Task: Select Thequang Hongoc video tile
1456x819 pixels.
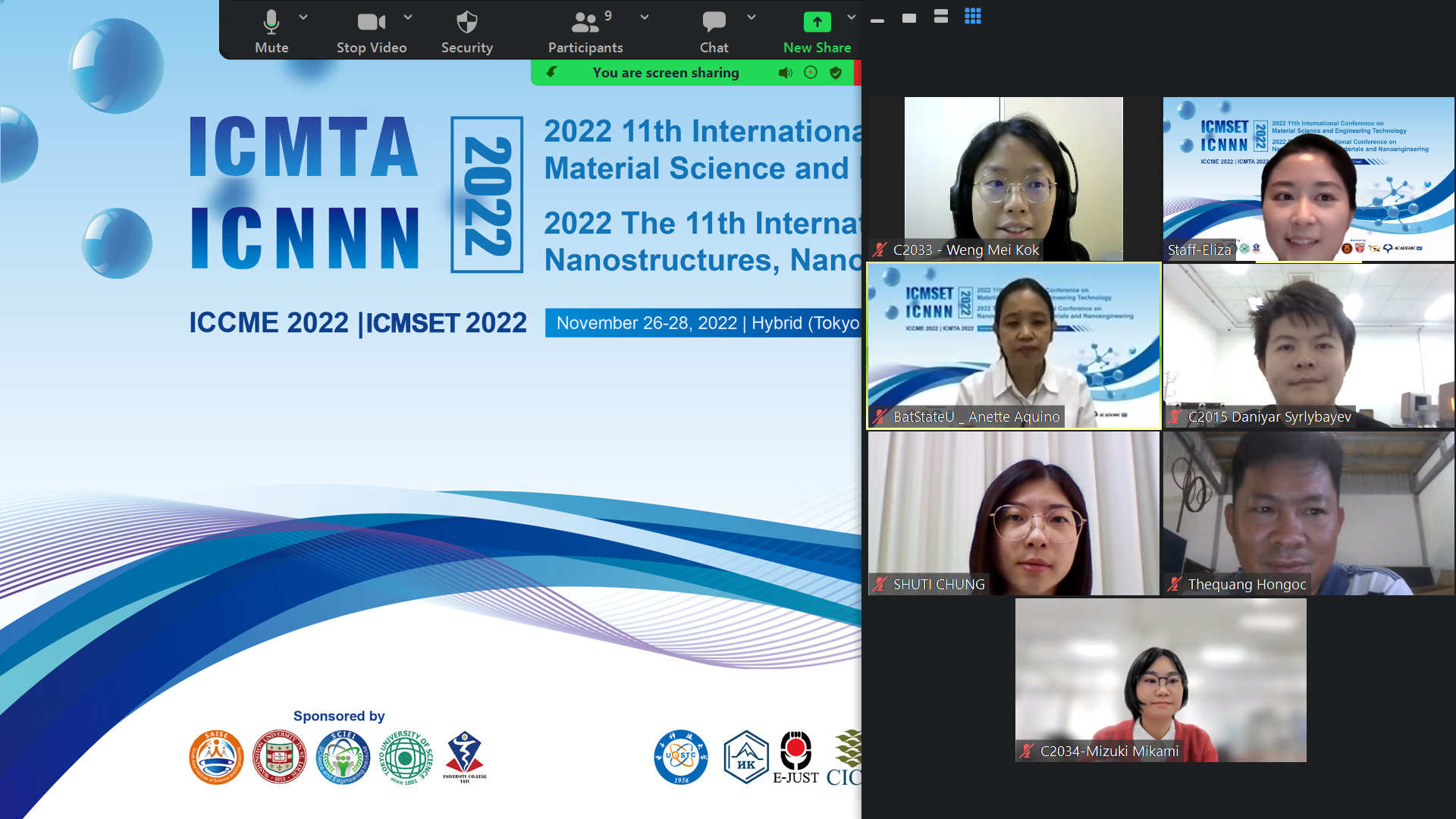Action: [x=1309, y=513]
